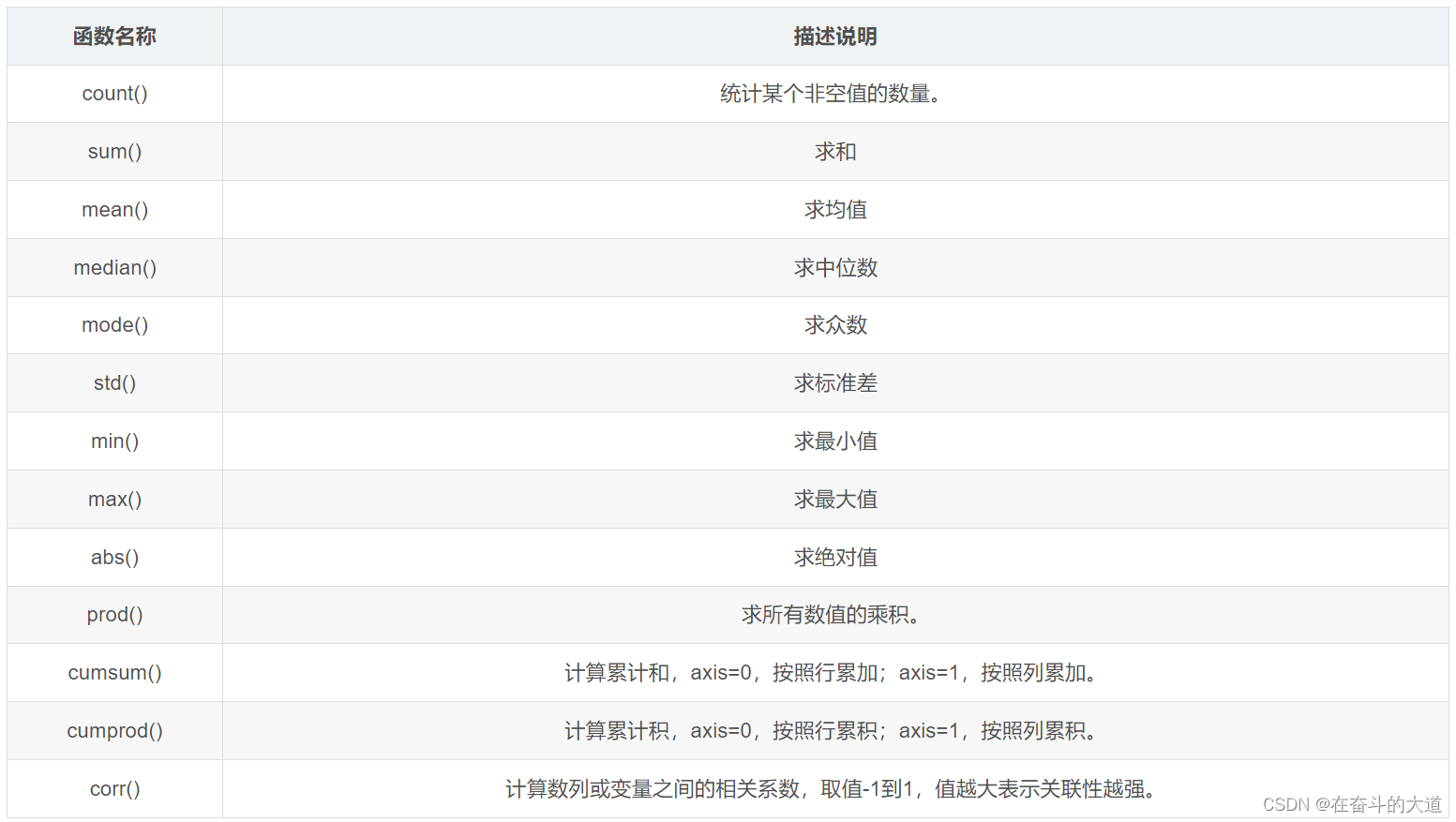
Task: Select the prod() function cell
Action: (114, 615)
